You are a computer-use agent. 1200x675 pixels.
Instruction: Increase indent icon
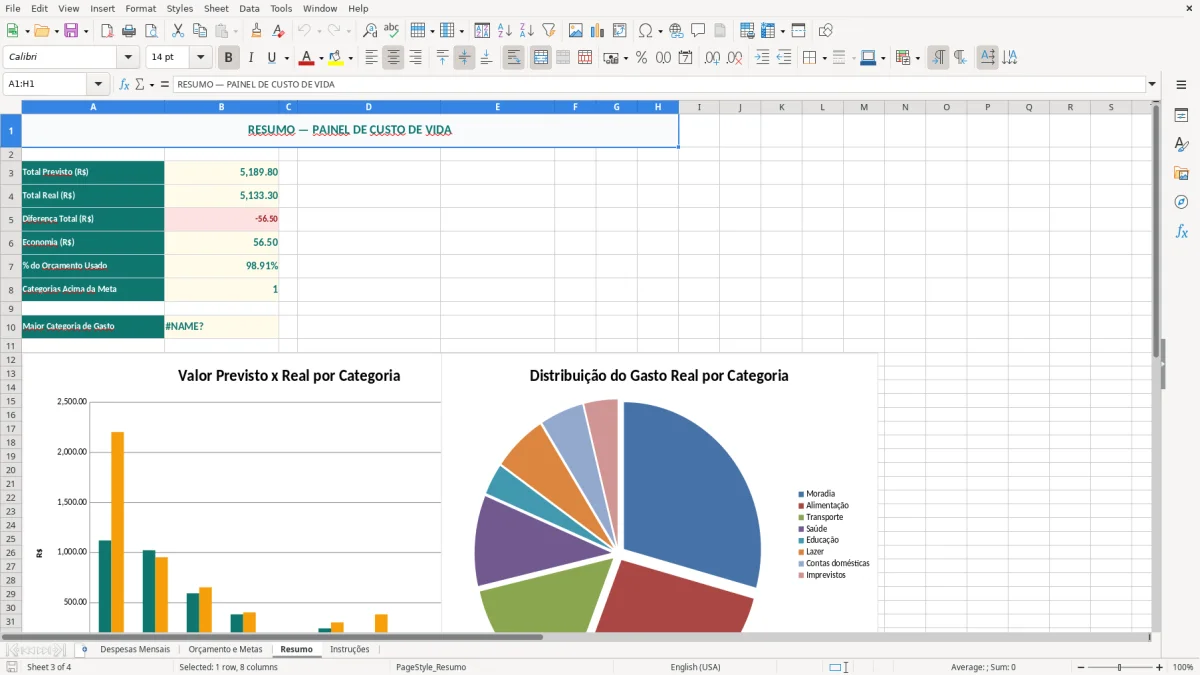[x=762, y=58]
